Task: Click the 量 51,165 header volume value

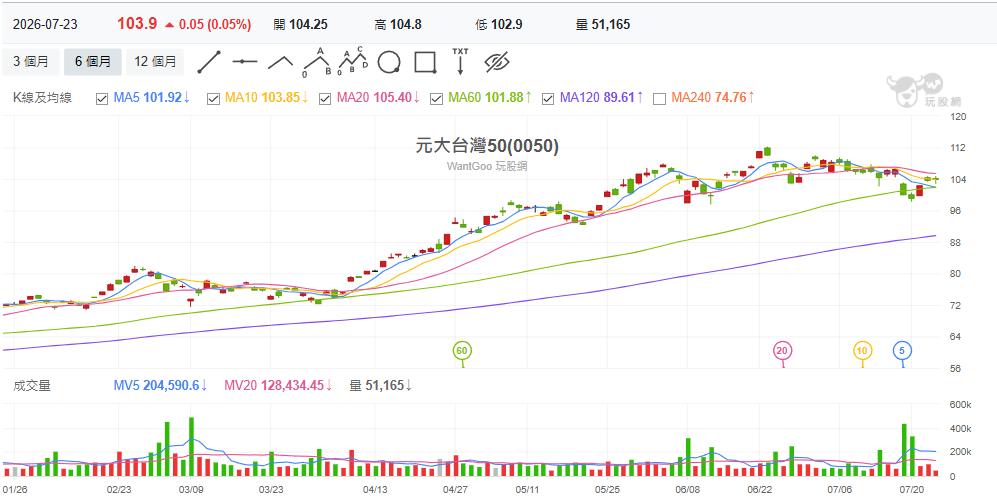Action: [x=603, y=25]
